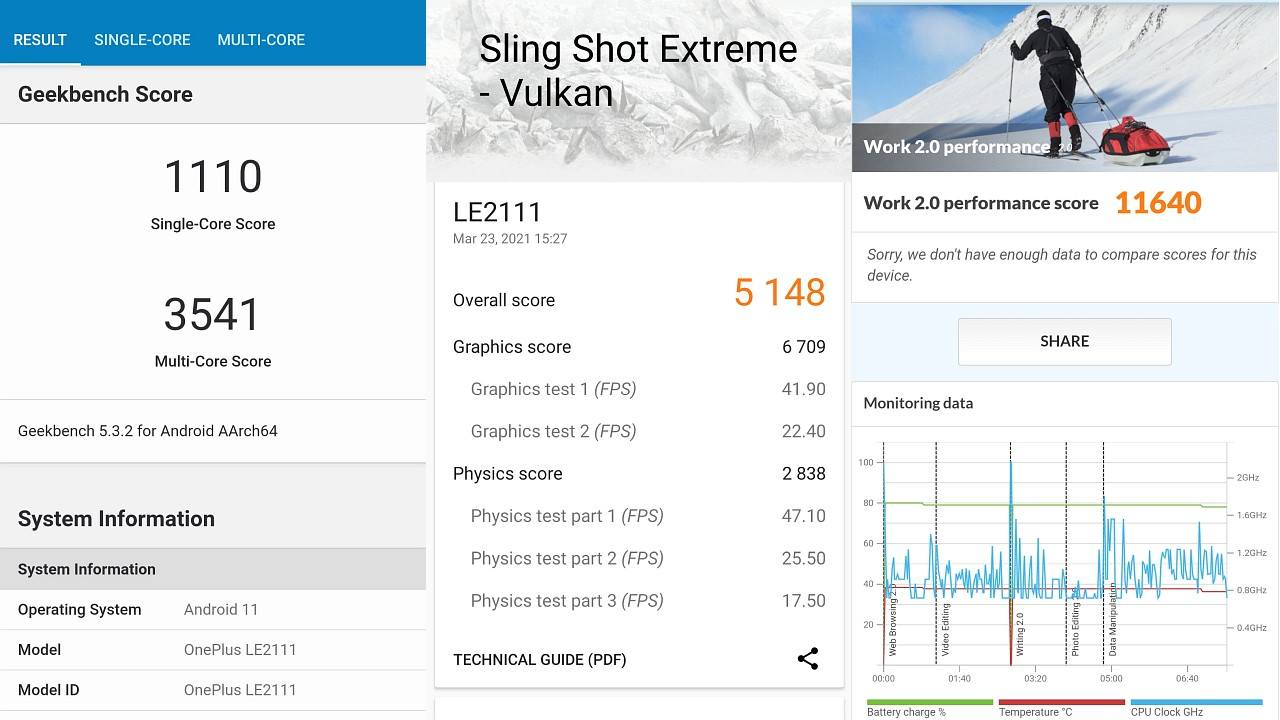This screenshot has width=1280, height=720.
Task: Click the gray System Information subheader row
Action: [x=213, y=569]
